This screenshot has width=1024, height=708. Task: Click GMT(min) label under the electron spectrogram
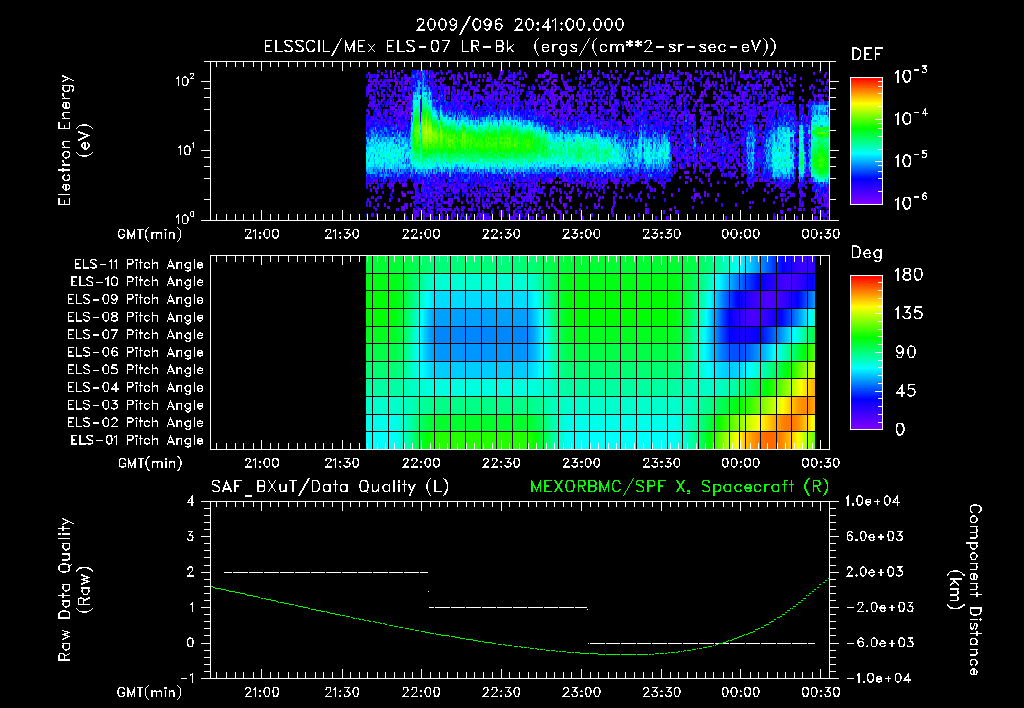(150, 234)
